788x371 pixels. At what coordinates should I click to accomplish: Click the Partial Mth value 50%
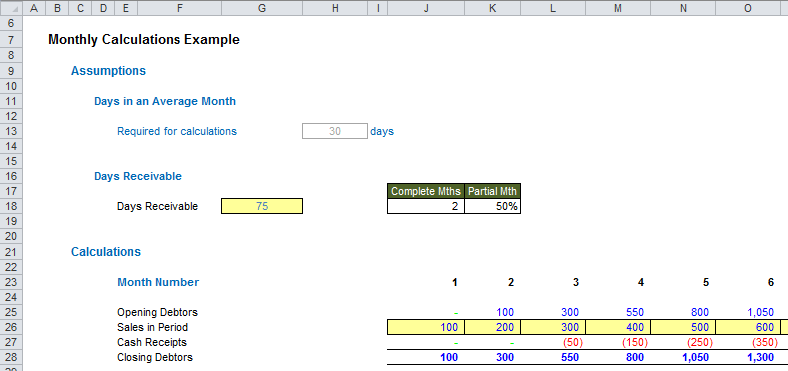(492, 206)
